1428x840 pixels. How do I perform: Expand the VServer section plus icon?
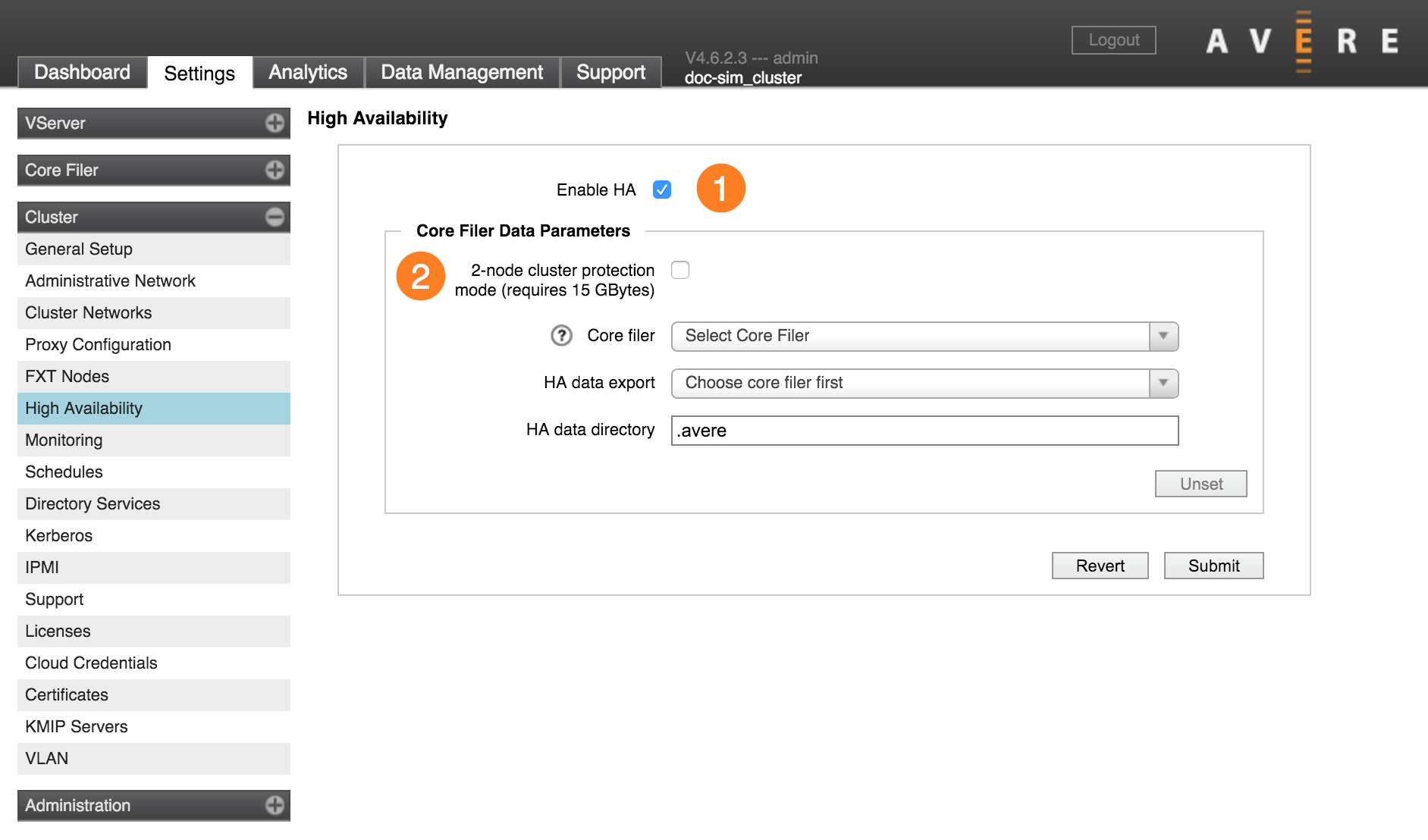[x=275, y=123]
